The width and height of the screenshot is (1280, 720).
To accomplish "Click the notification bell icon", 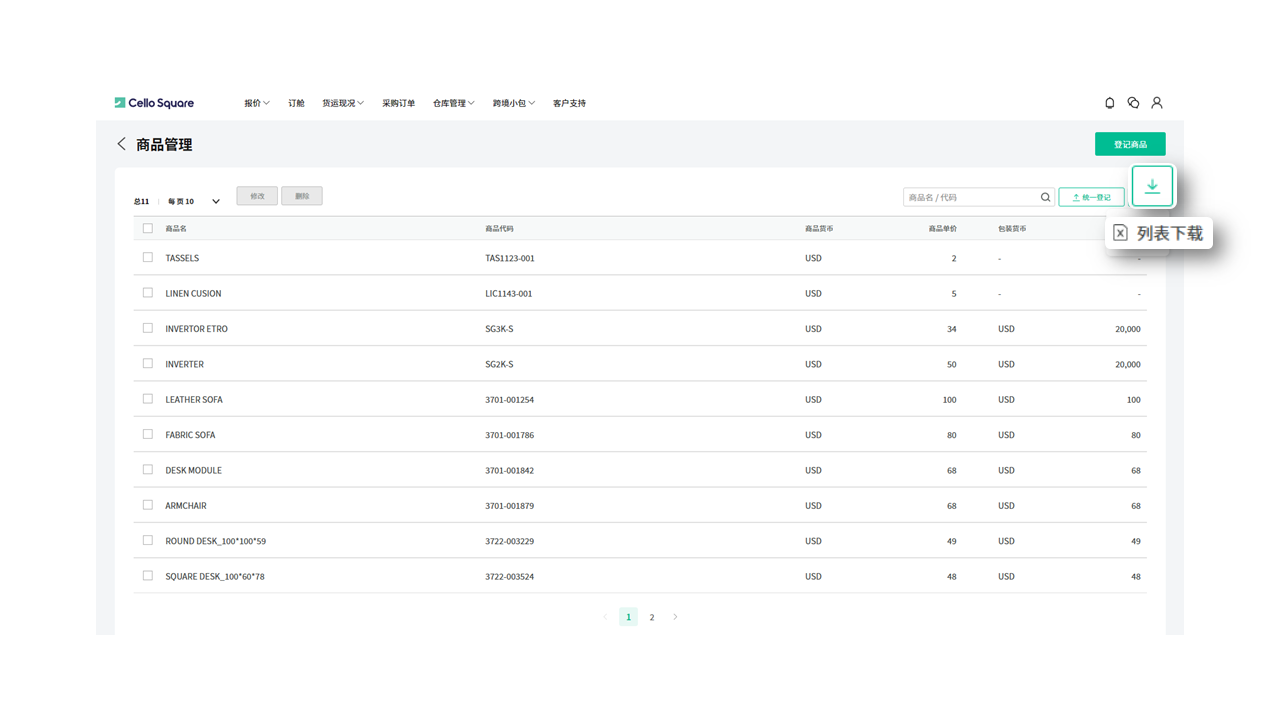I will click(1109, 103).
